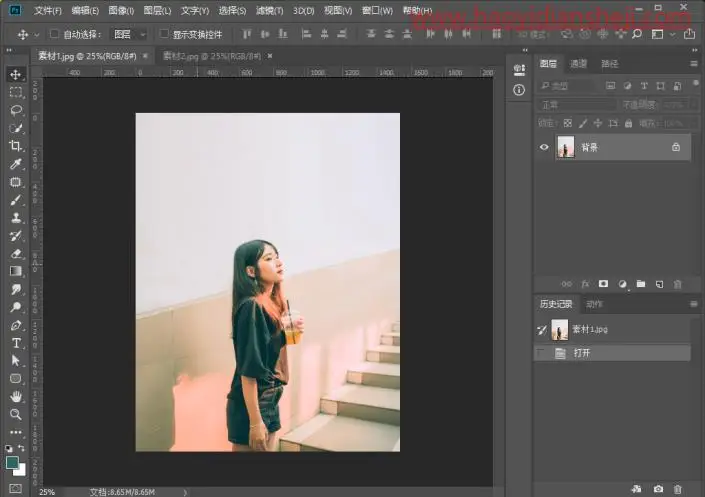Screen dimensions: 705x497
Task: Toggle the 自动选择 checkbox
Action: point(54,34)
